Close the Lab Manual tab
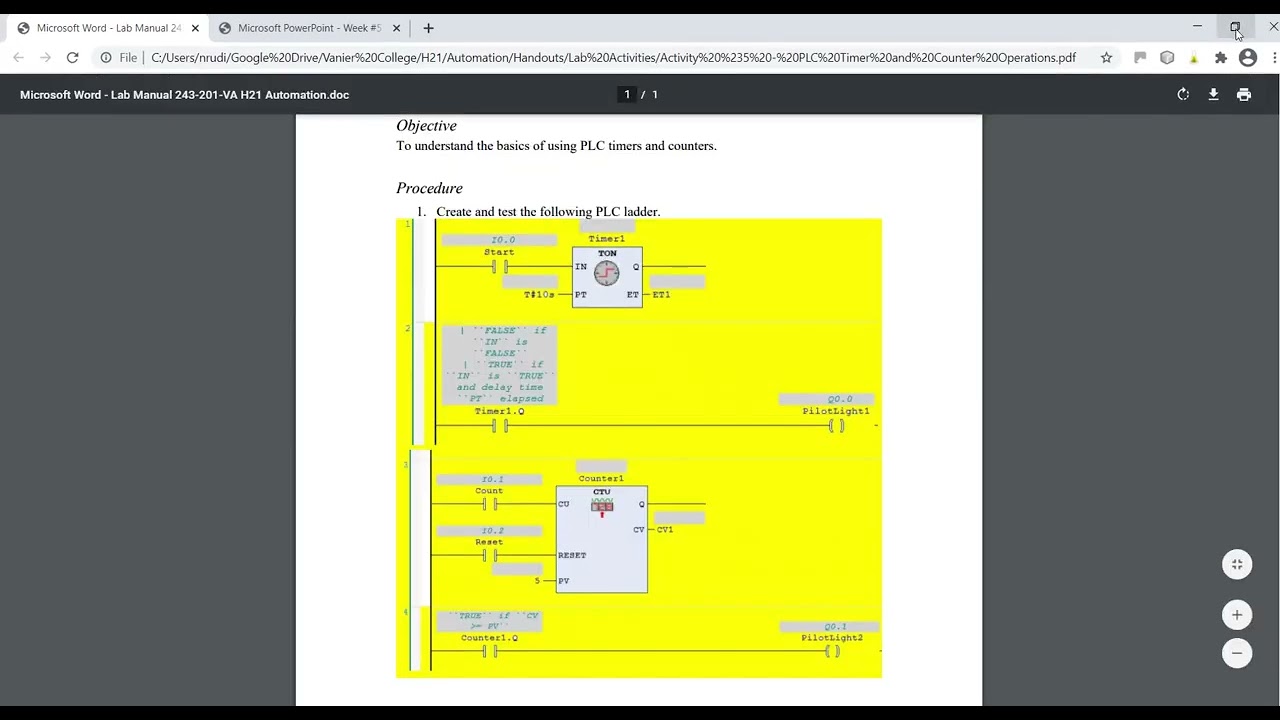This screenshot has width=1280, height=720. tap(195, 28)
